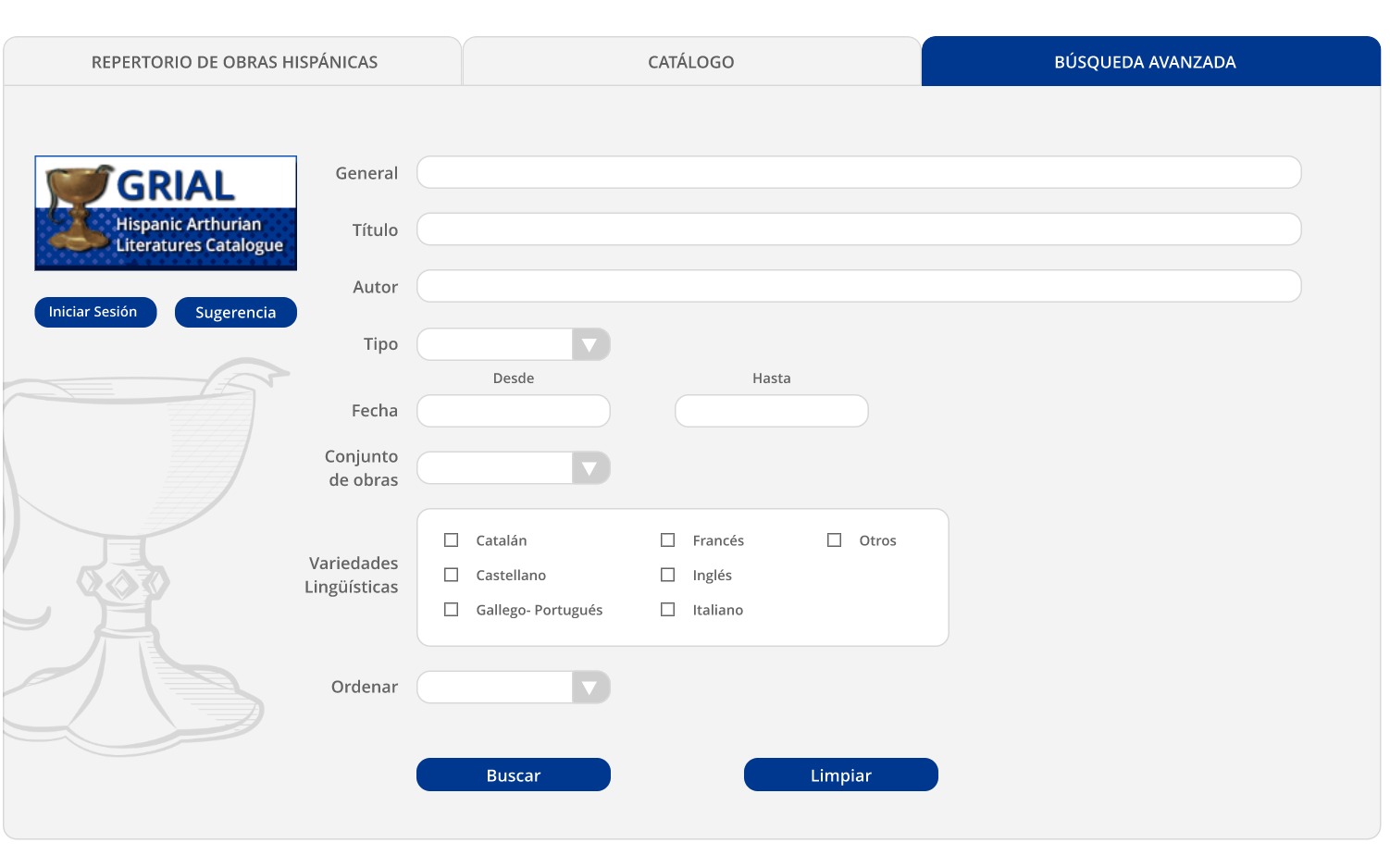The image size is (1390, 868).
Task: Switch to Repertorio de Obras Hispánicas tab
Action: tap(234, 62)
